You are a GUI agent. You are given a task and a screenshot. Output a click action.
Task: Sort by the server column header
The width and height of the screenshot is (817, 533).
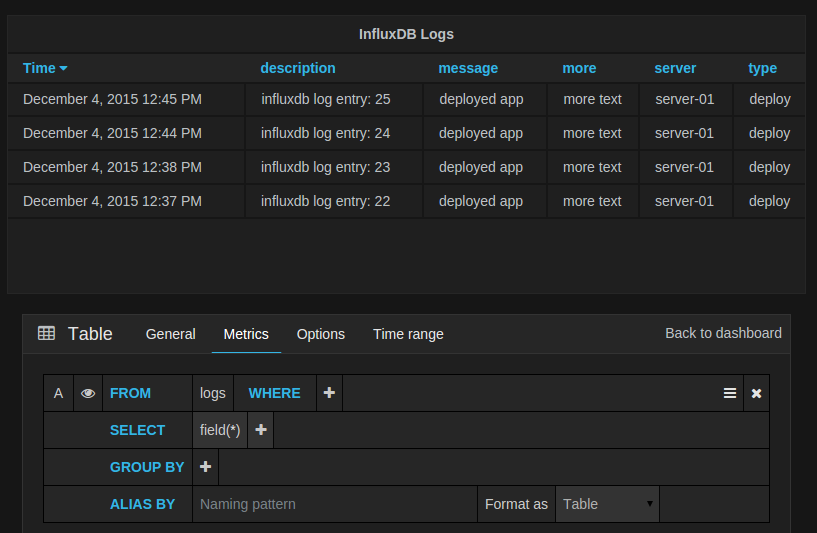pos(675,68)
